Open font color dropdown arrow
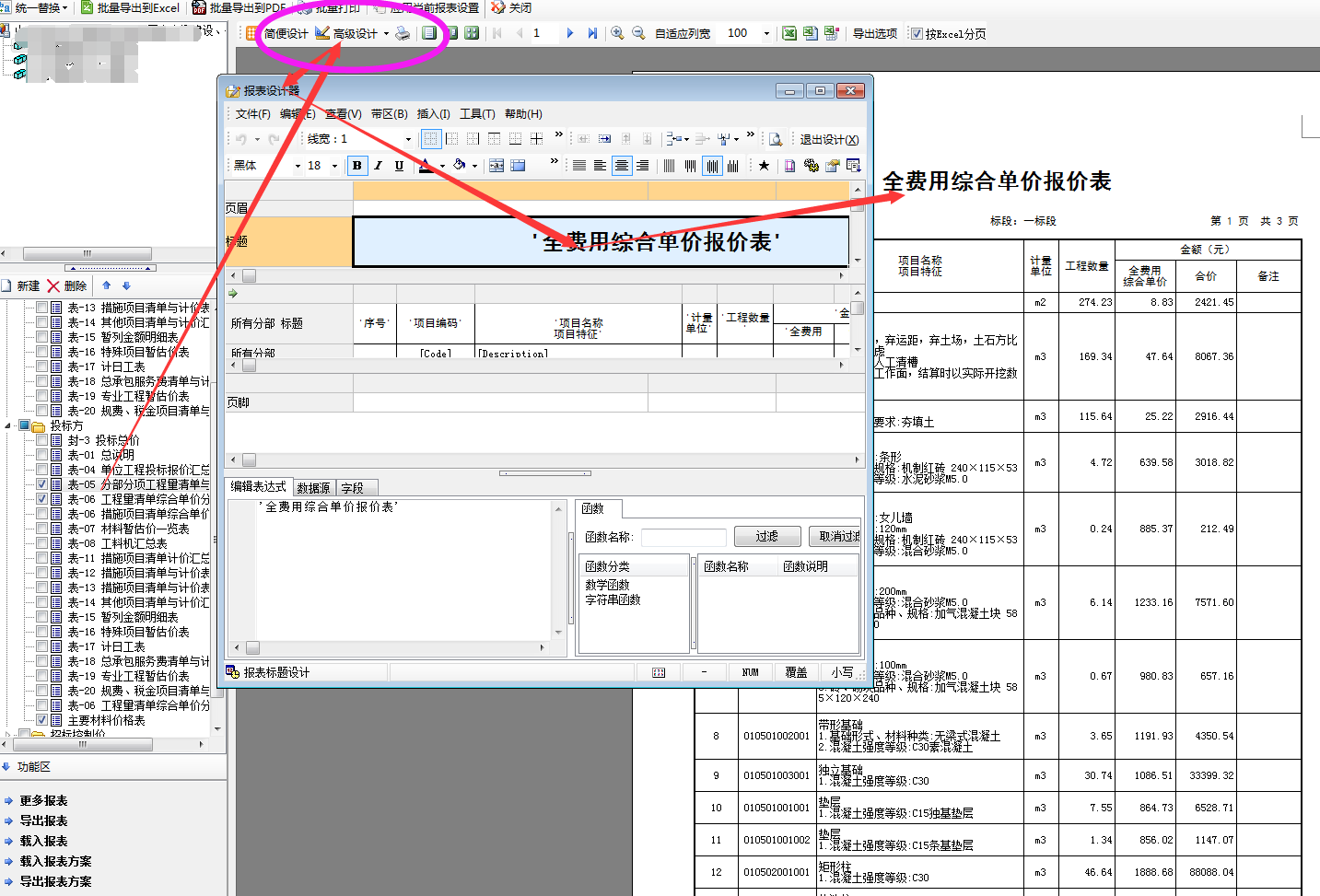The height and width of the screenshot is (896, 1320). [x=442, y=166]
